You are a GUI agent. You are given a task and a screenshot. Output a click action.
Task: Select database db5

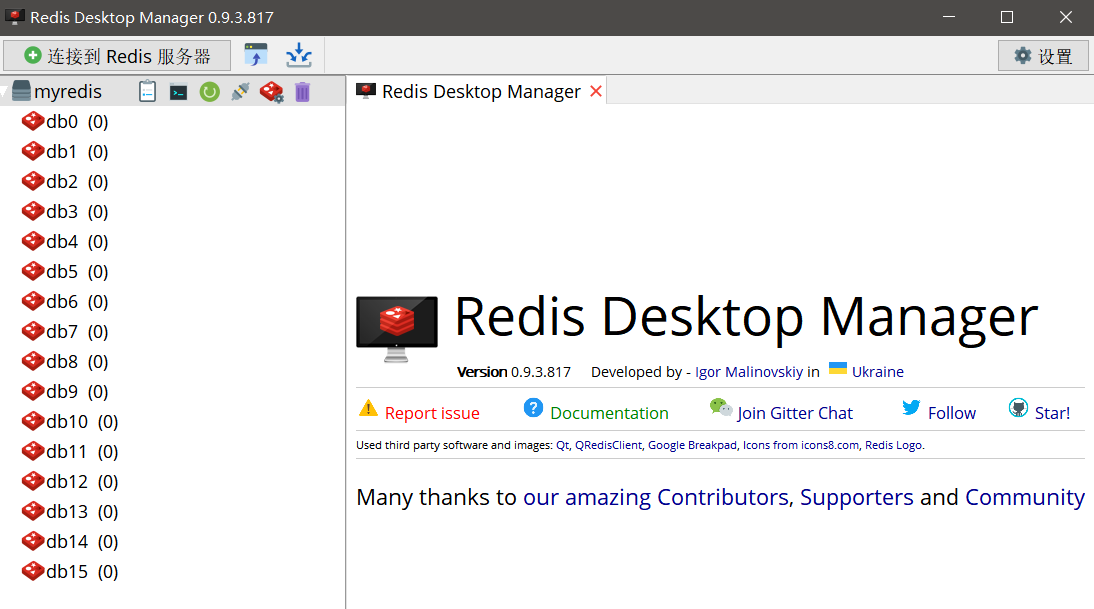pos(65,271)
